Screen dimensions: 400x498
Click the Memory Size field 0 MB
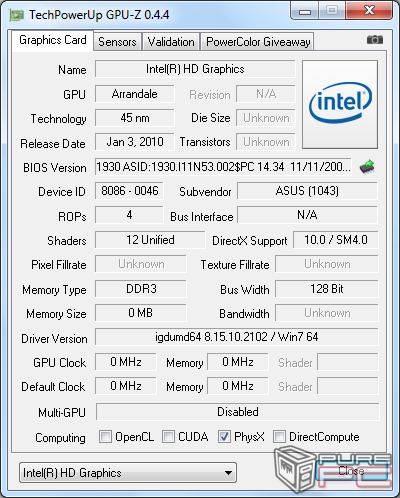pos(141,313)
